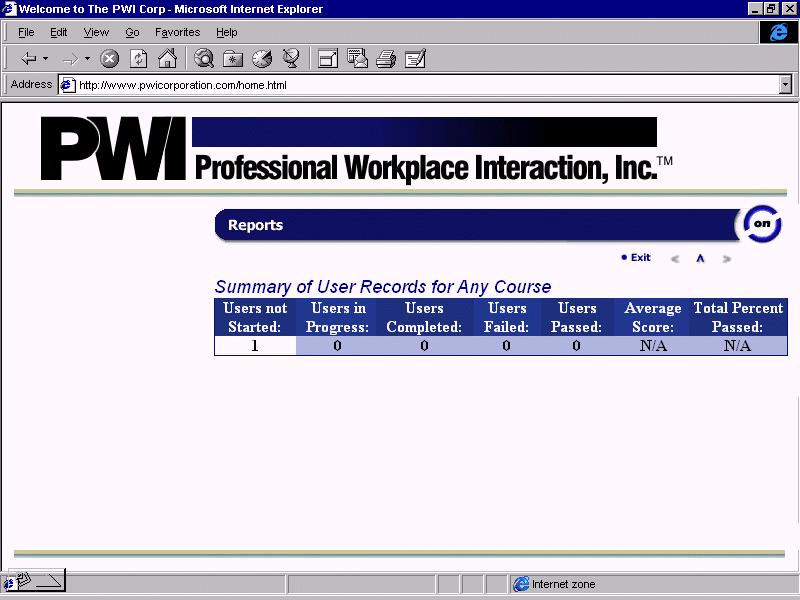This screenshot has height=600, width=800.
Task: Click the browser Back arrow button
Action: [28, 59]
